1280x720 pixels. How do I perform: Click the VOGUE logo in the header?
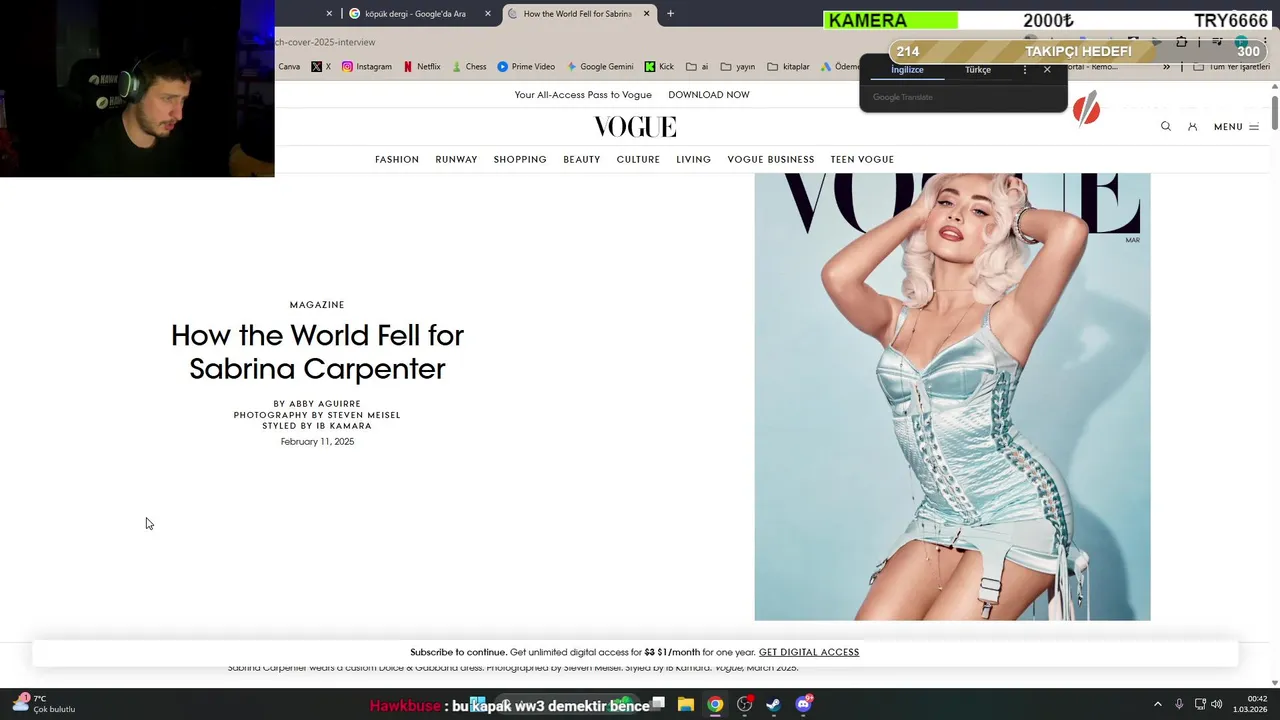point(635,126)
